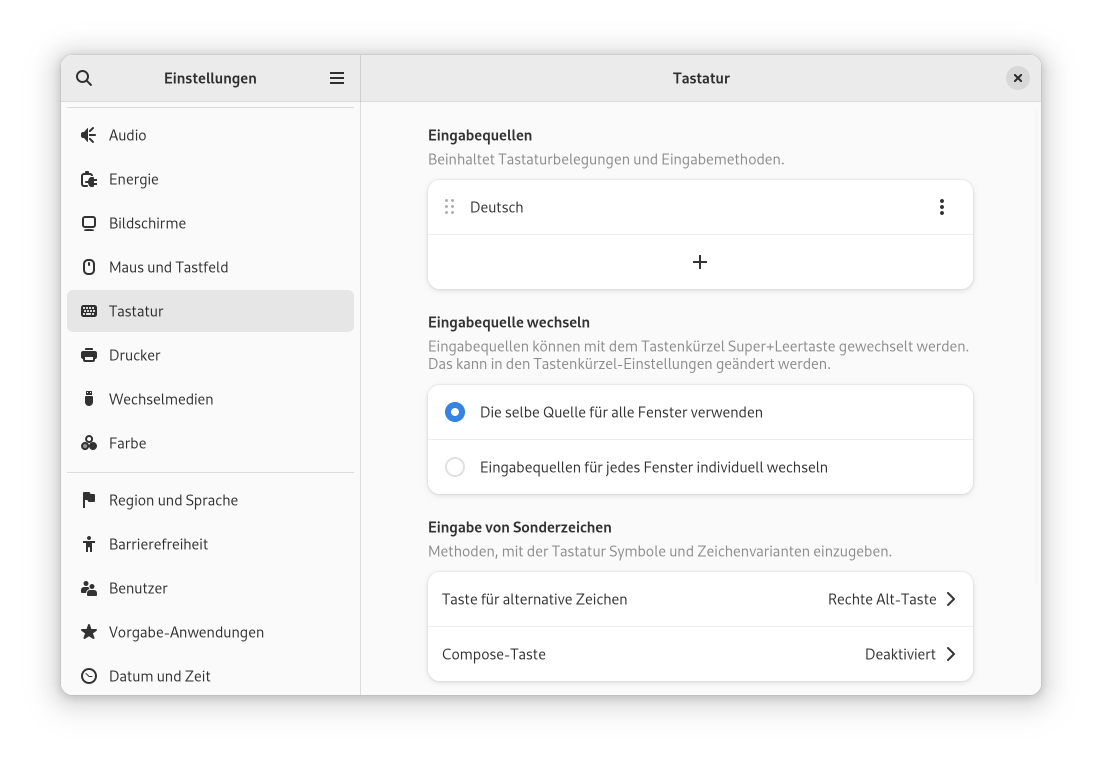The width and height of the screenshot is (1102, 762).
Task: Click the Barrierefreiheit accessibility icon
Action: pyautogui.click(x=89, y=544)
